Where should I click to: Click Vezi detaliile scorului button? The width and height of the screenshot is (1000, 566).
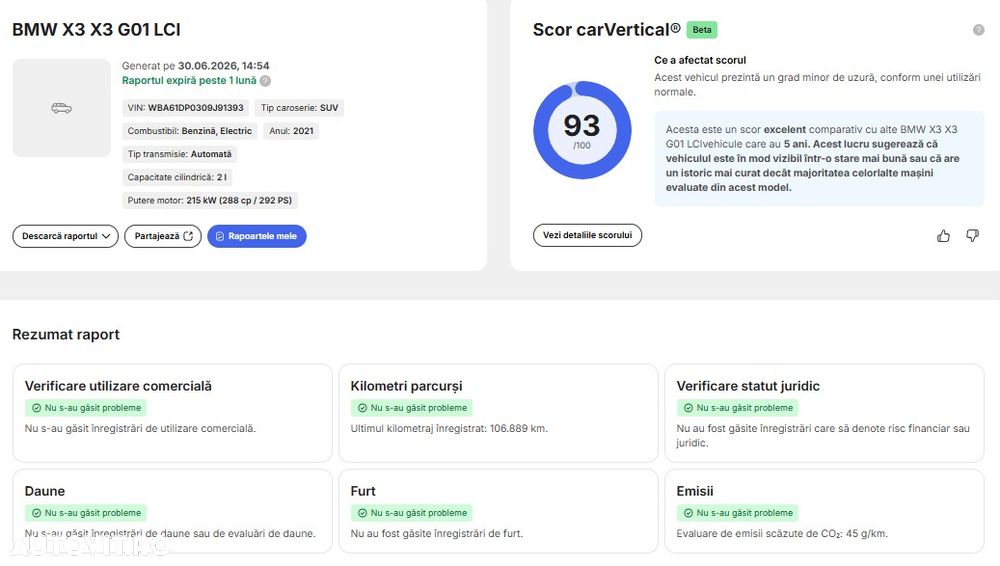tap(587, 235)
